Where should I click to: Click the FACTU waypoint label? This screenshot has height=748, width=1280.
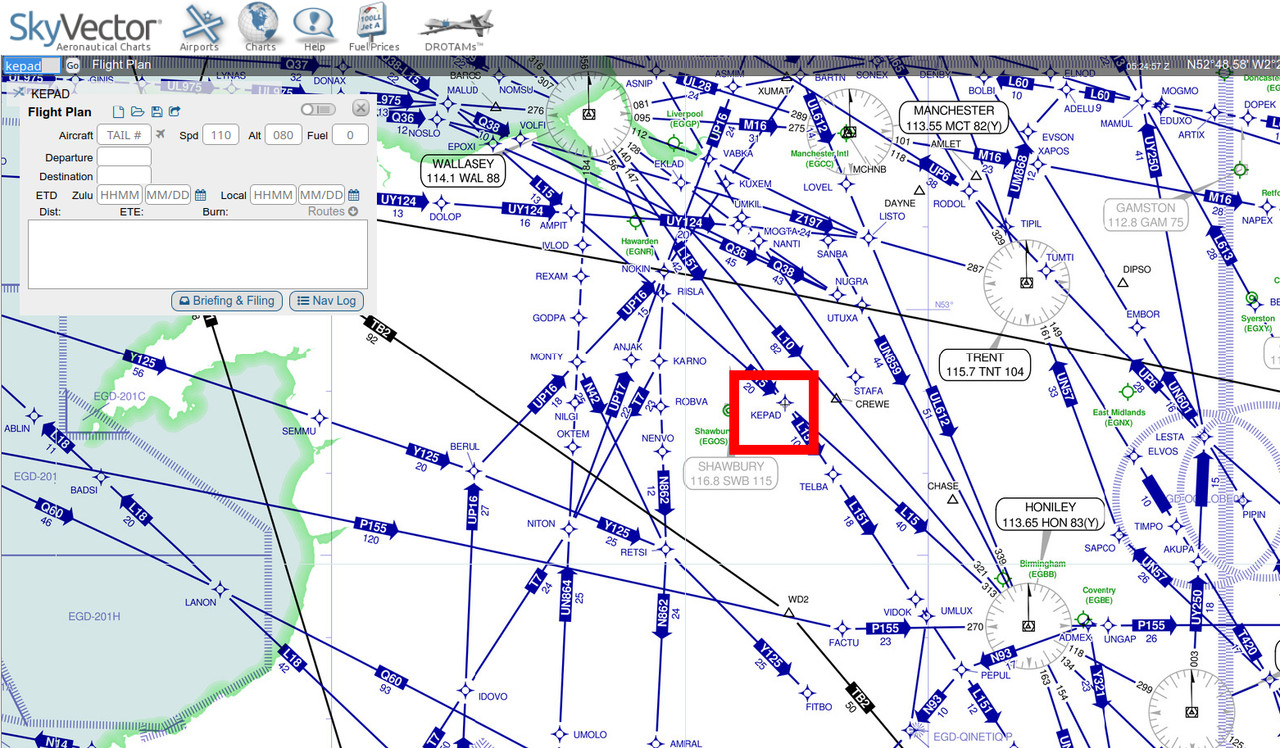844,643
